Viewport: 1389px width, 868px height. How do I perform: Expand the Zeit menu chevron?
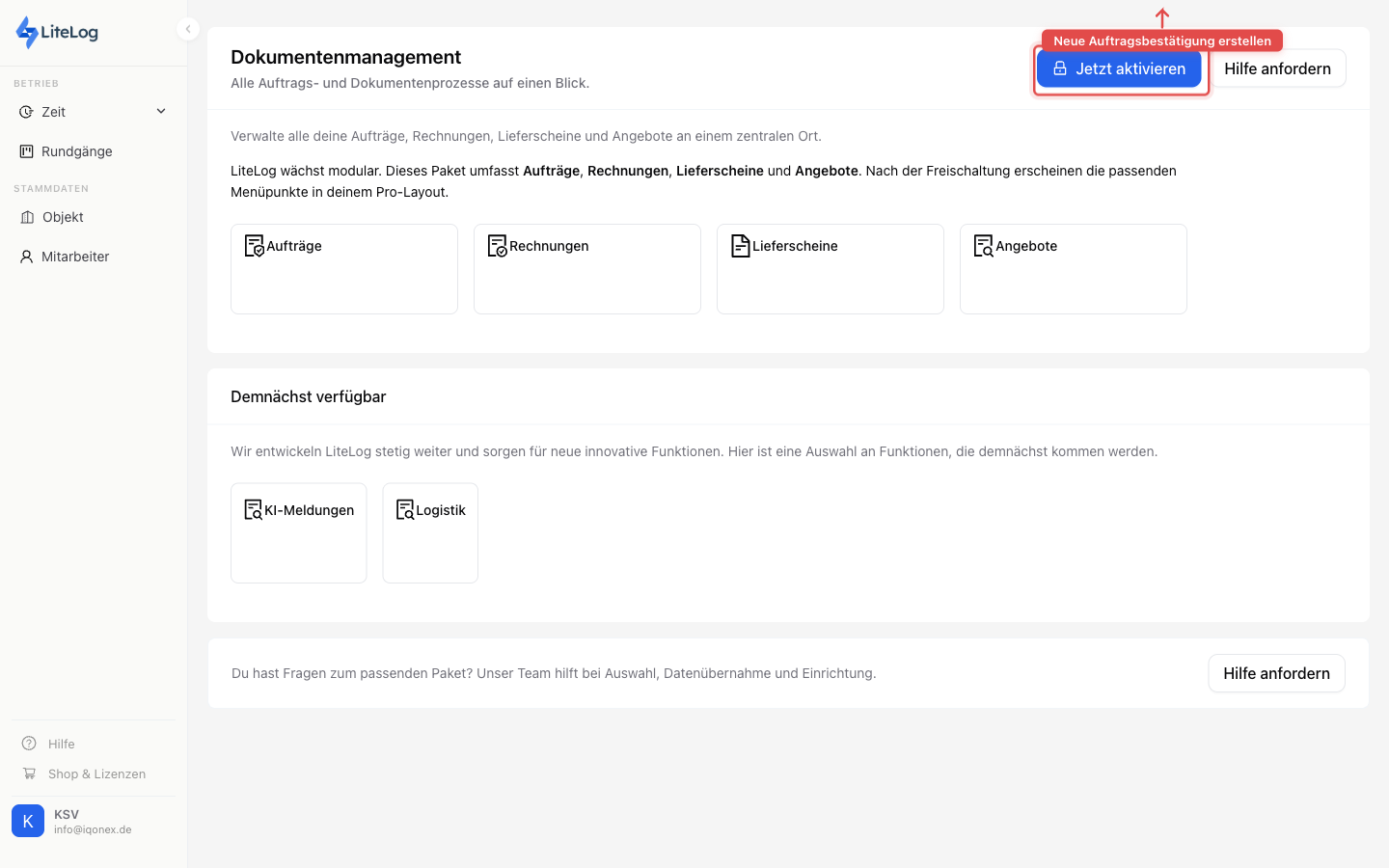point(161,111)
